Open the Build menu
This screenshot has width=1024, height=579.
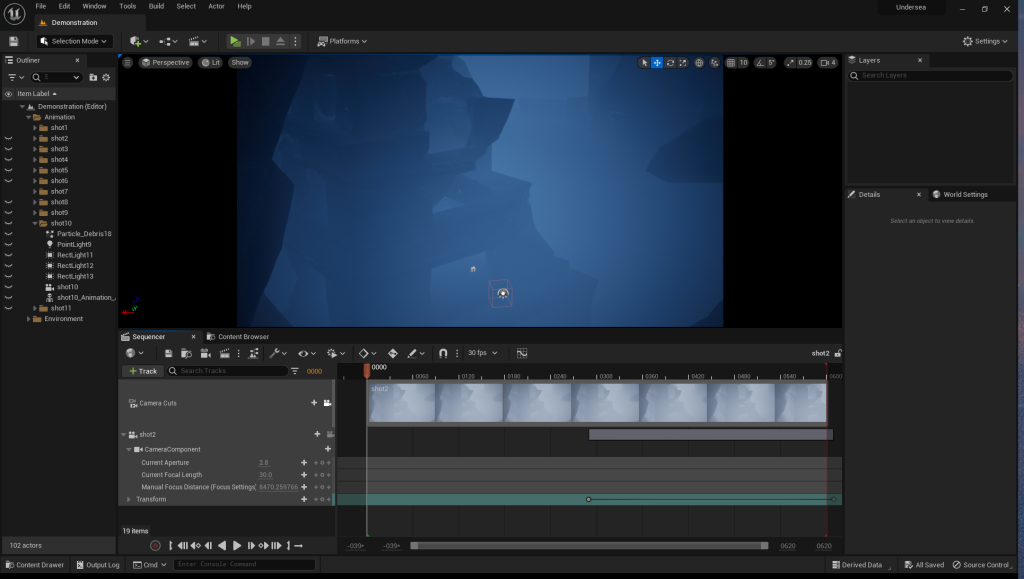(156, 6)
